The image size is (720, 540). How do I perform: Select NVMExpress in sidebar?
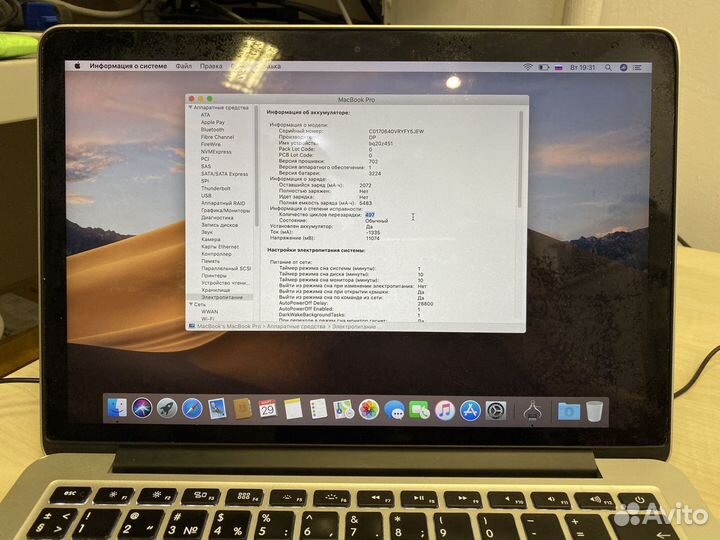click(x=216, y=152)
